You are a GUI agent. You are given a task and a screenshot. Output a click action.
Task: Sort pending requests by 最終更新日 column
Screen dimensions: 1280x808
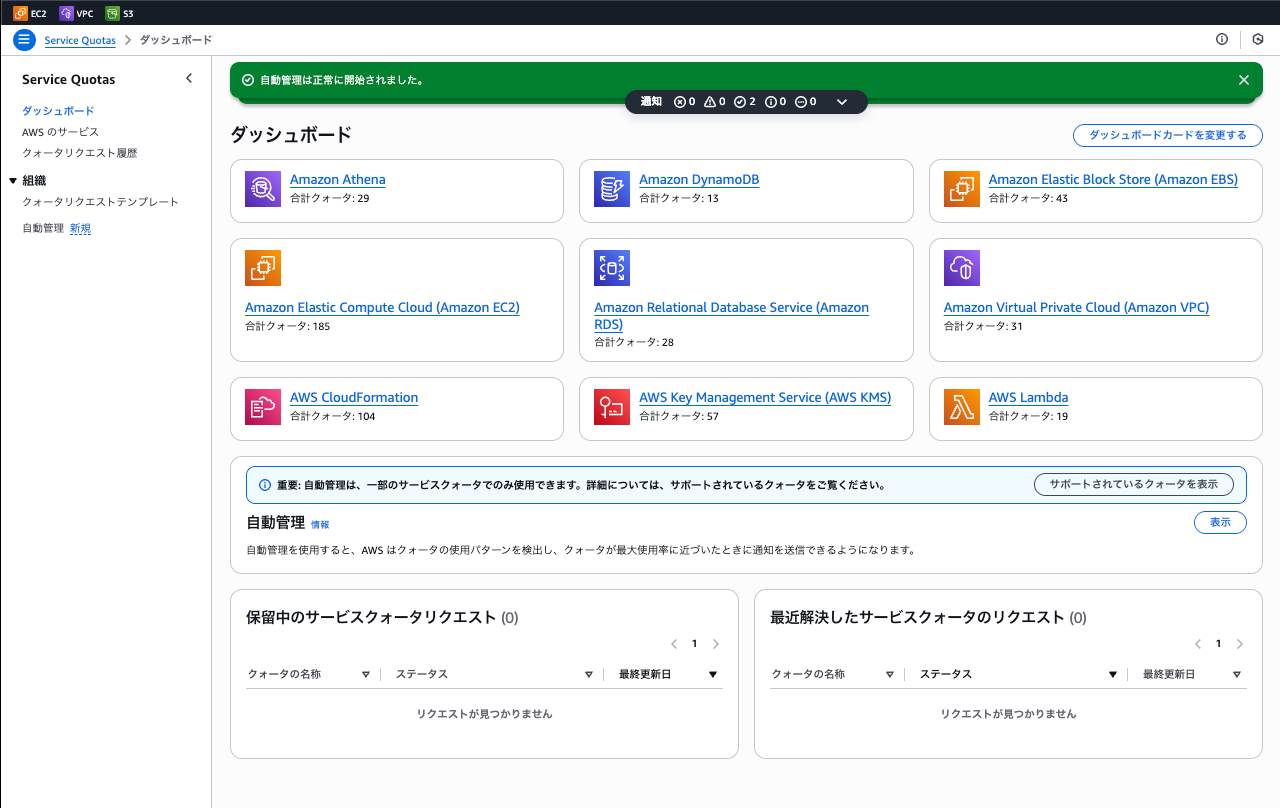(712, 675)
